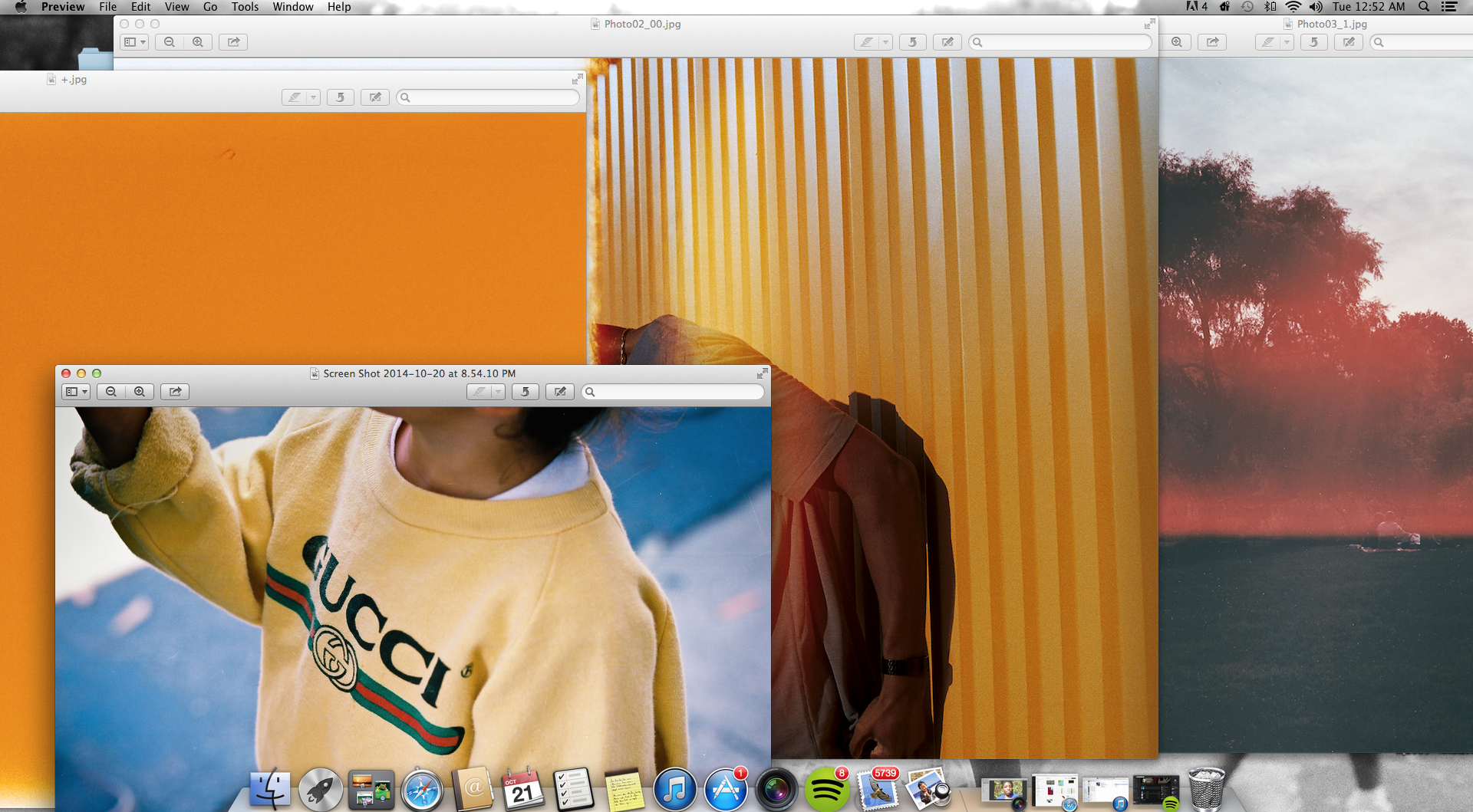
Task: Share the Photo02_00.jpg image
Action: point(233,42)
